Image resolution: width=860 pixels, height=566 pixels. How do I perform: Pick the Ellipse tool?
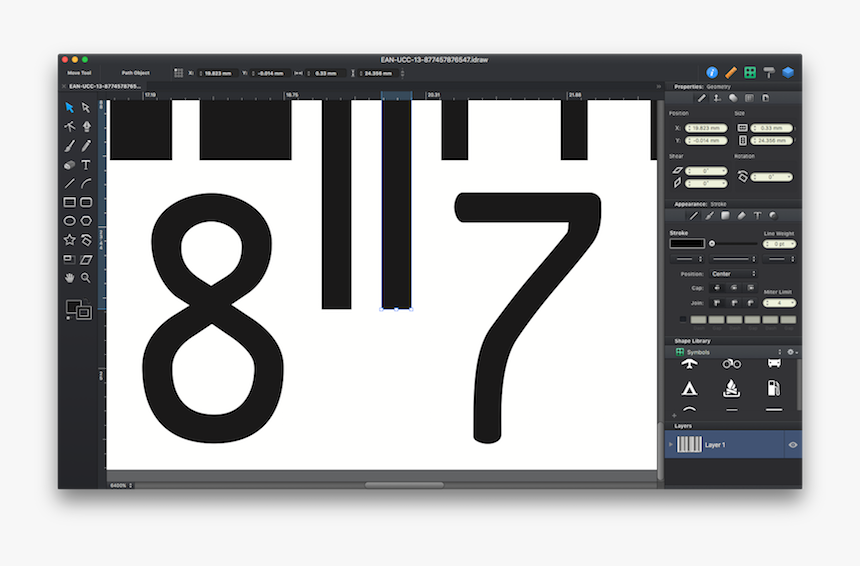tap(70, 221)
